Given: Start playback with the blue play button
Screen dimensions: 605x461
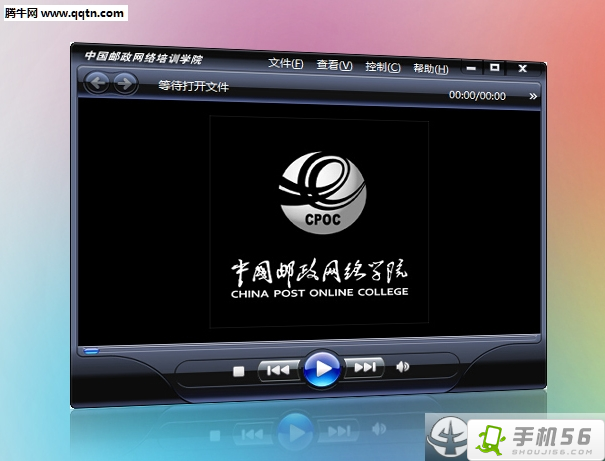Looking at the screenshot, I should [322, 368].
